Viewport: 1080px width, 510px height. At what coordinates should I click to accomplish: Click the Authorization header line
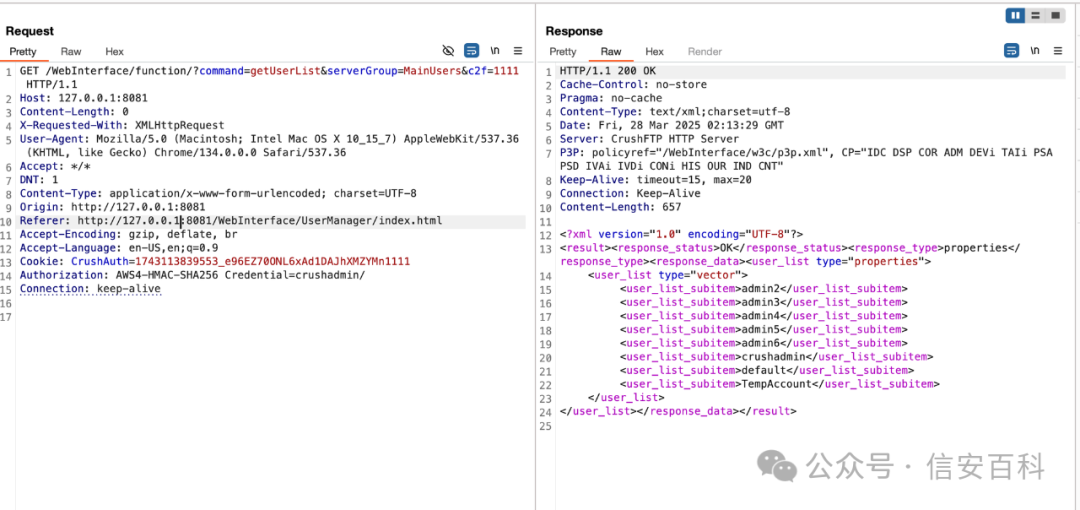[192, 276]
